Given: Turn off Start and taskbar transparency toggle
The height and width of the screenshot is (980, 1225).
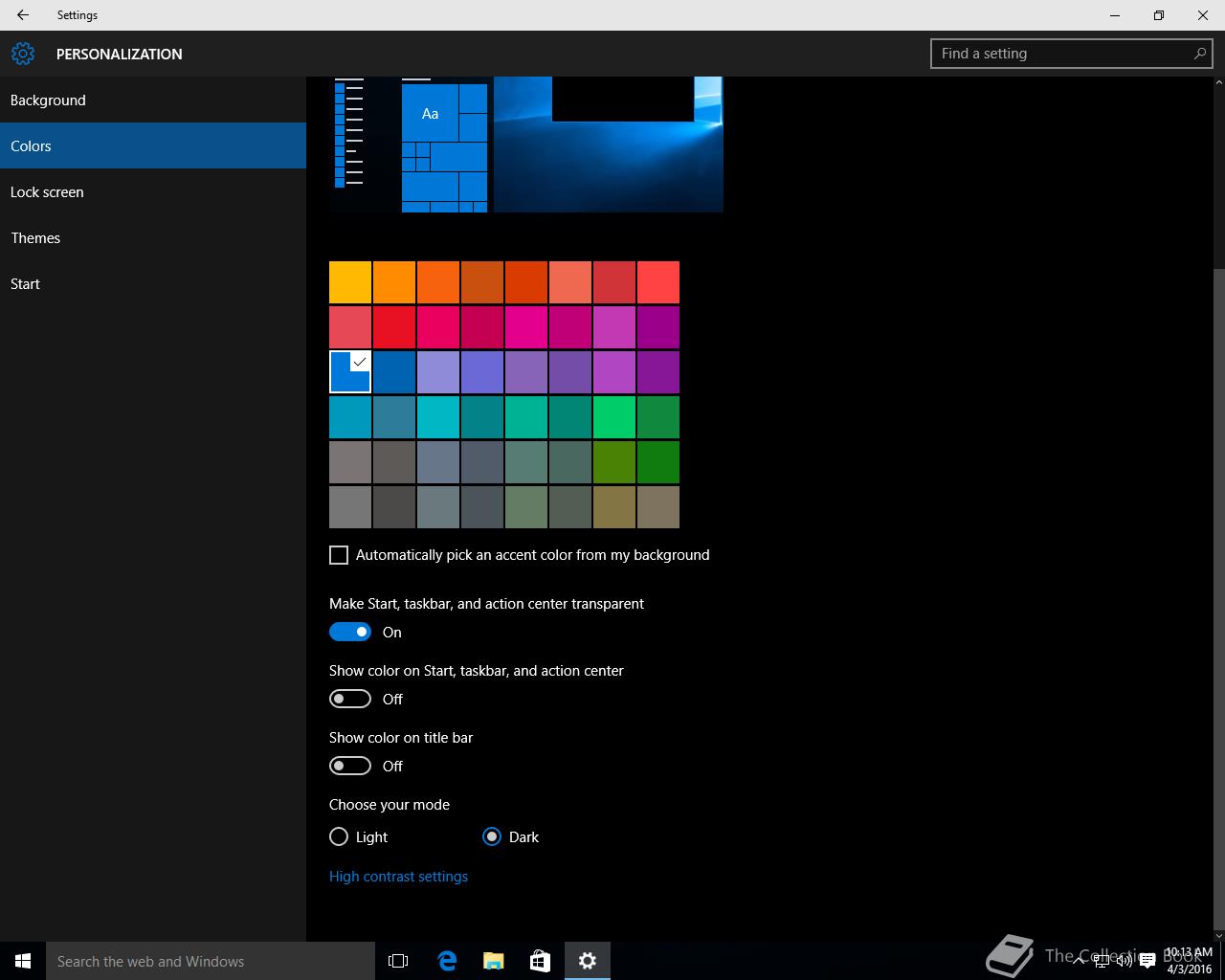Looking at the screenshot, I should 350,632.
